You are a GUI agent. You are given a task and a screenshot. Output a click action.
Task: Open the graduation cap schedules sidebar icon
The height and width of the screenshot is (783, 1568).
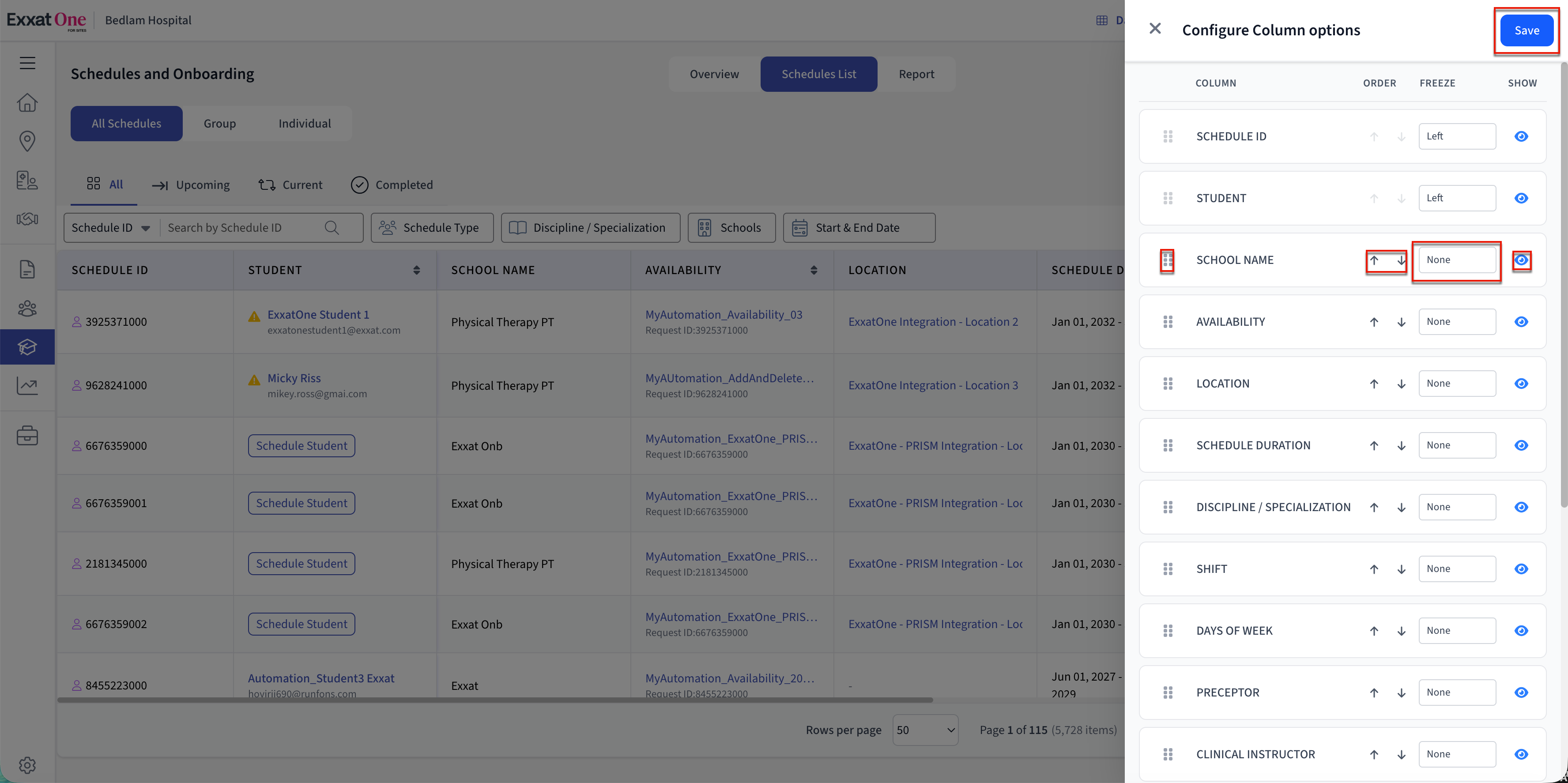[x=27, y=347]
